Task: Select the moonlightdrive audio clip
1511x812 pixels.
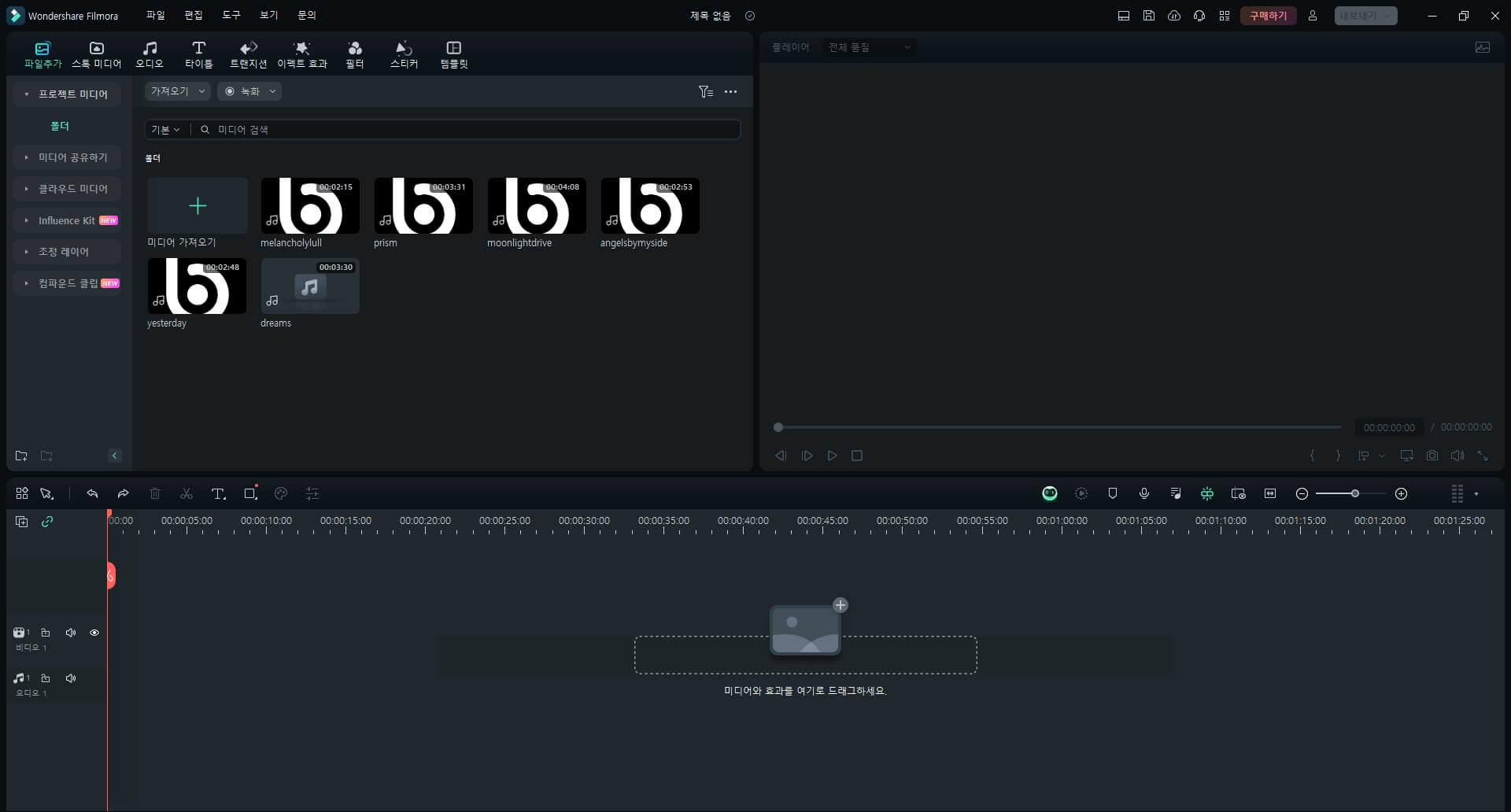Action: (537, 206)
